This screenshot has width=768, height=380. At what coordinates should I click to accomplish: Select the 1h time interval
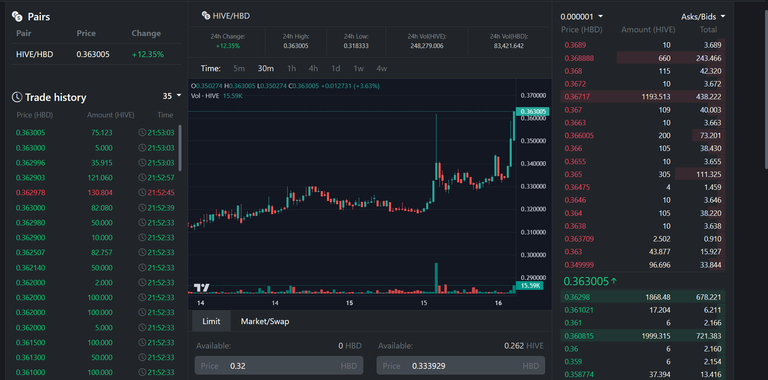[291, 69]
